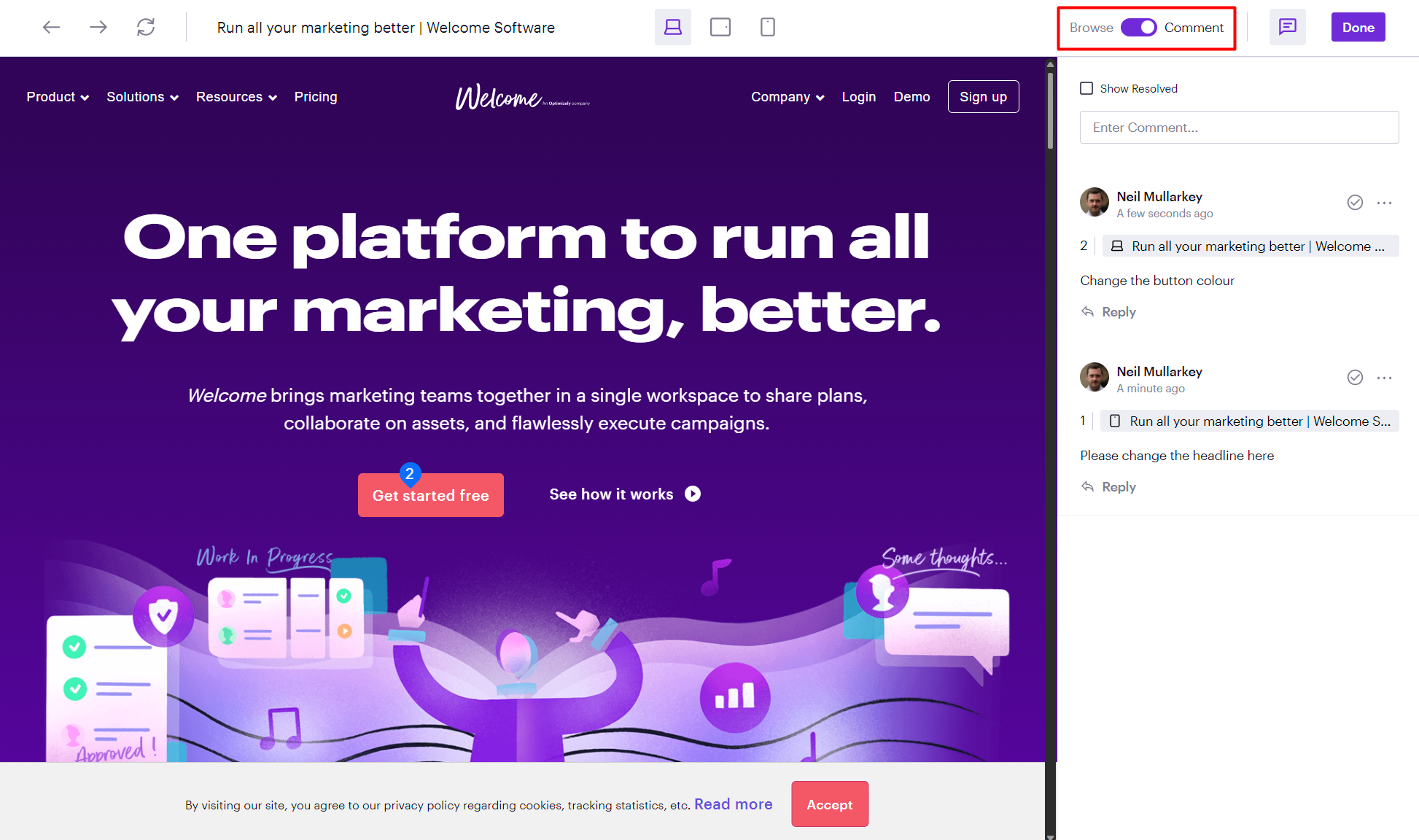Click the blue comment pin numbered 2
The width and height of the screenshot is (1419, 840).
(410, 474)
